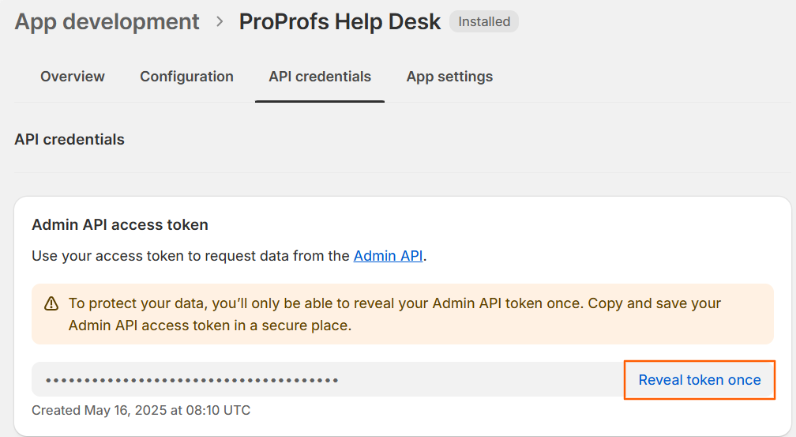Click the warning triangle icon
Image resolution: width=796 pixels, height=437 pixels.
point(51,303)
